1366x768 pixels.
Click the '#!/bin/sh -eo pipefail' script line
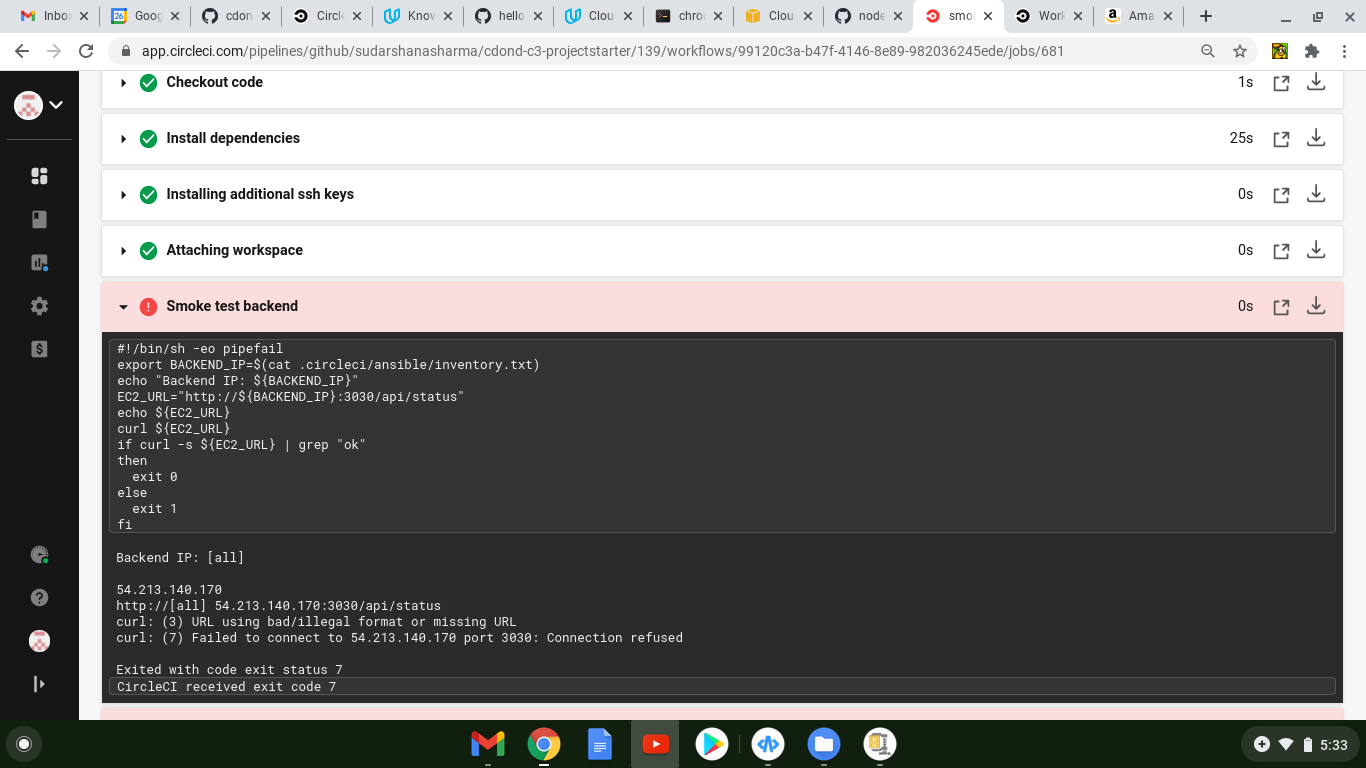[200, 349]
